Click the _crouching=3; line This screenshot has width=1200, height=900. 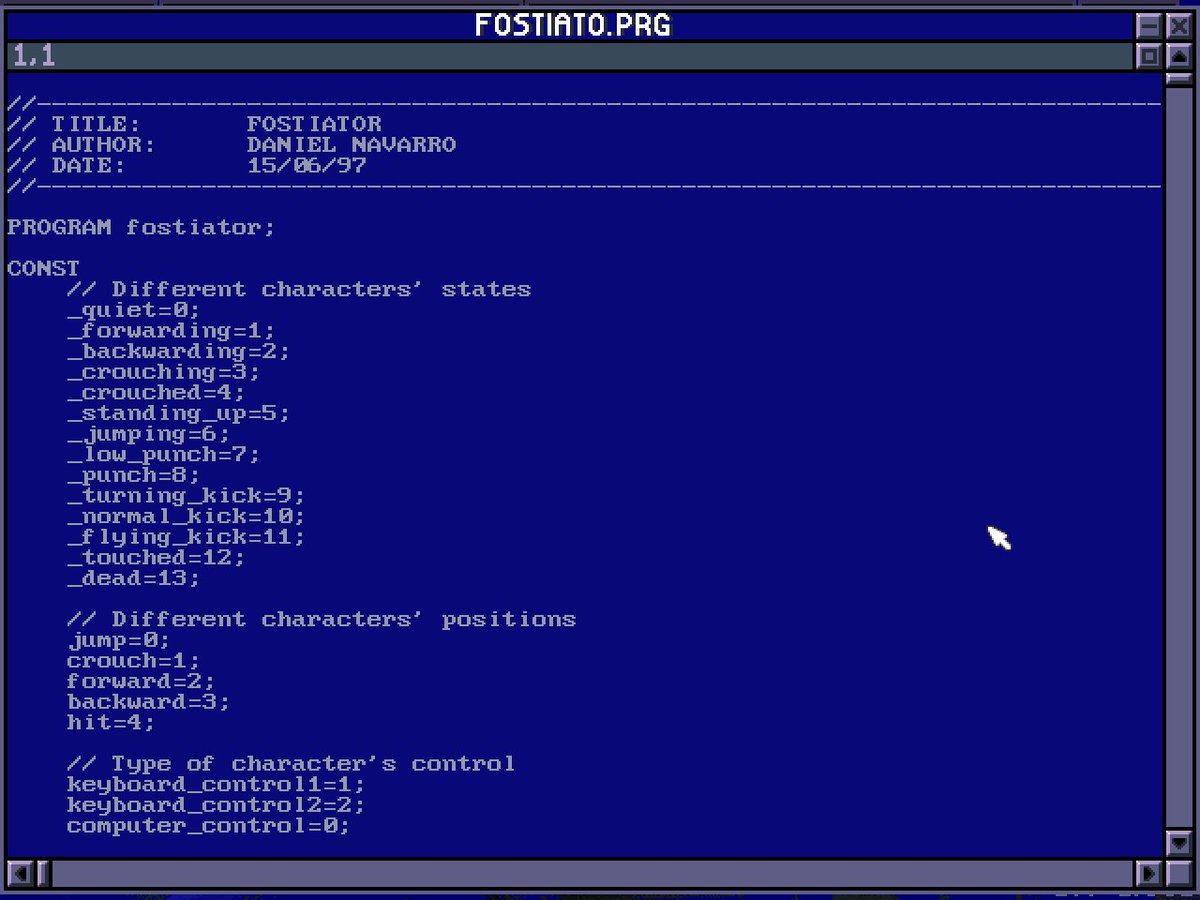tap(164, 372)
